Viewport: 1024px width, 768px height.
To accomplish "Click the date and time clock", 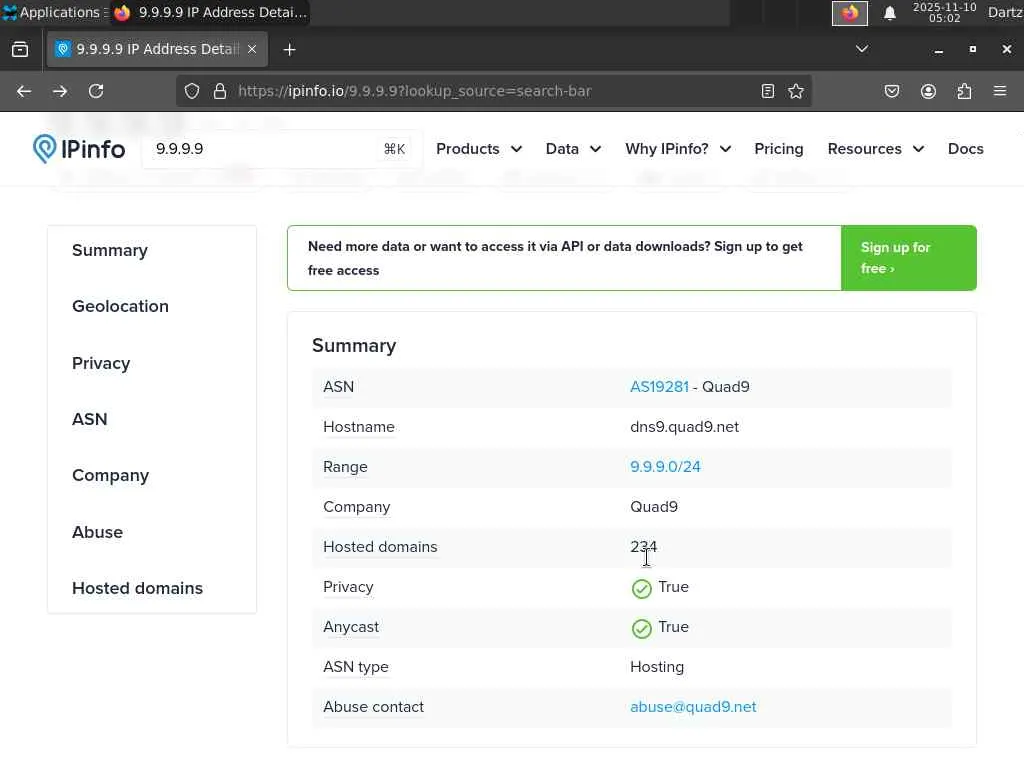I will 944,12.
